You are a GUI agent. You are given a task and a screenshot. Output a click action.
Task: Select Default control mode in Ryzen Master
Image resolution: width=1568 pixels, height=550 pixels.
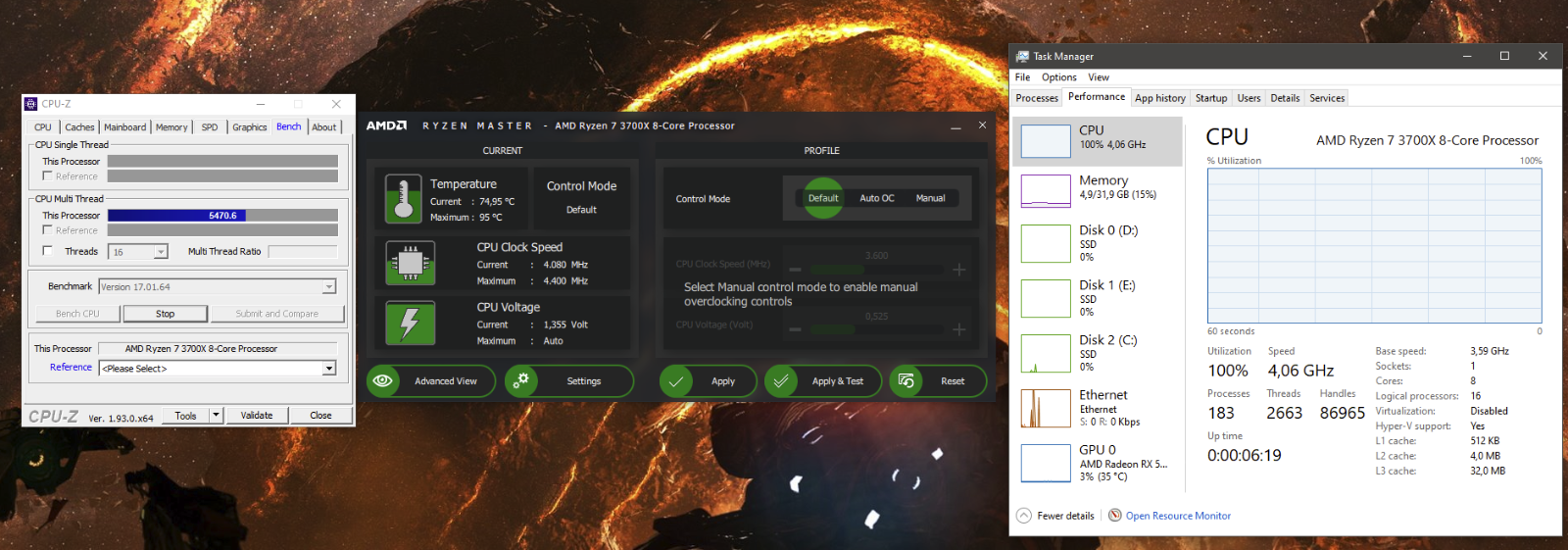(823, 198)
